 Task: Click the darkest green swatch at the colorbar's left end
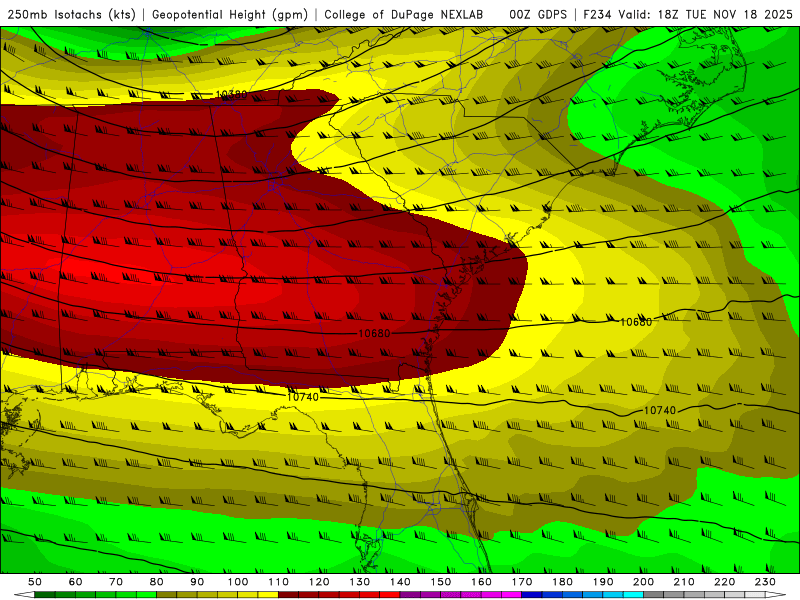pyautogui.click(x=45, y=595)
